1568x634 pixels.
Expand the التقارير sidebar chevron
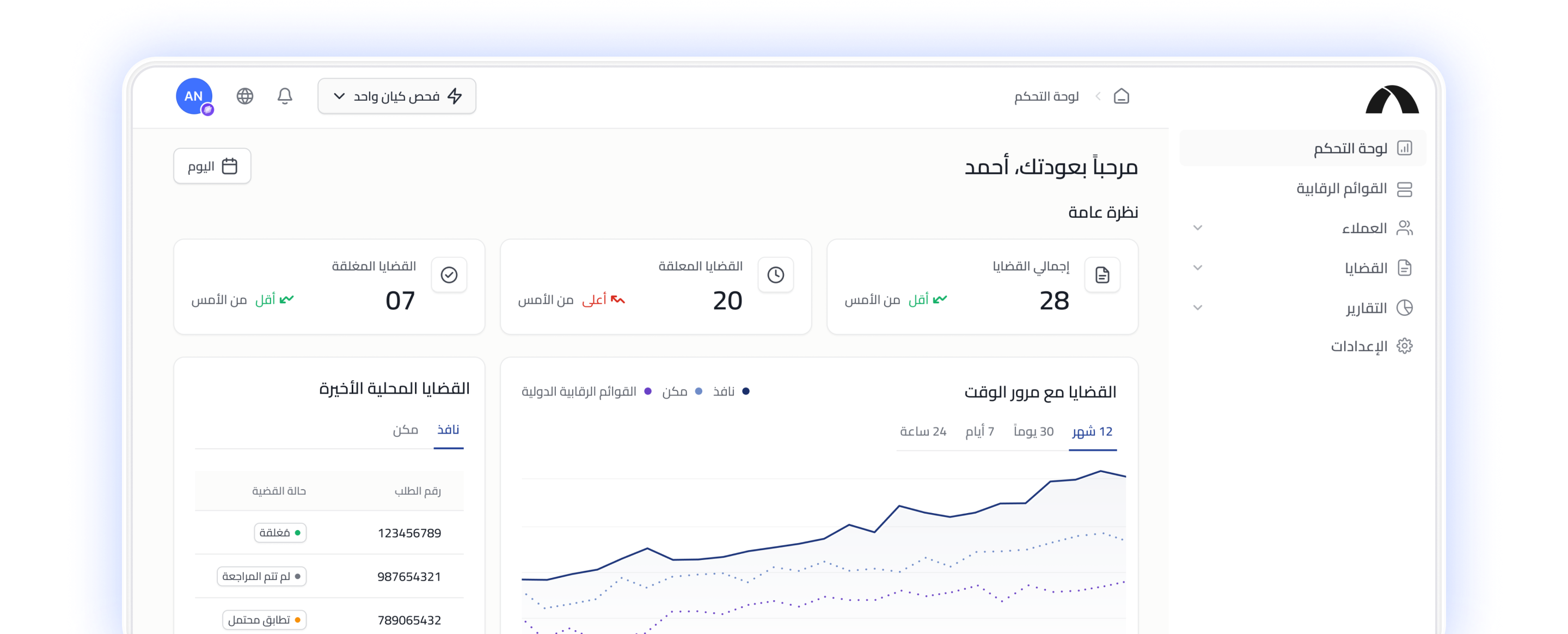click(x=1197, y=308)
